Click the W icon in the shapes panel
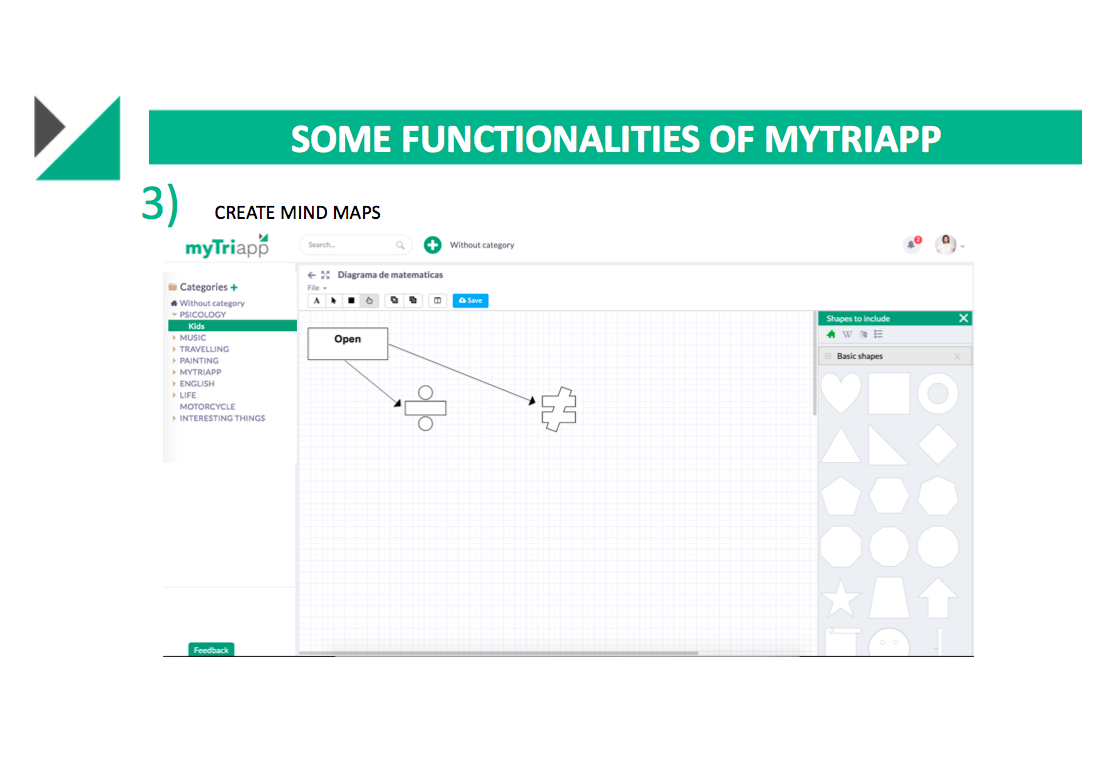The width and height of the screenshot is (1095, 774). (847, 335)
